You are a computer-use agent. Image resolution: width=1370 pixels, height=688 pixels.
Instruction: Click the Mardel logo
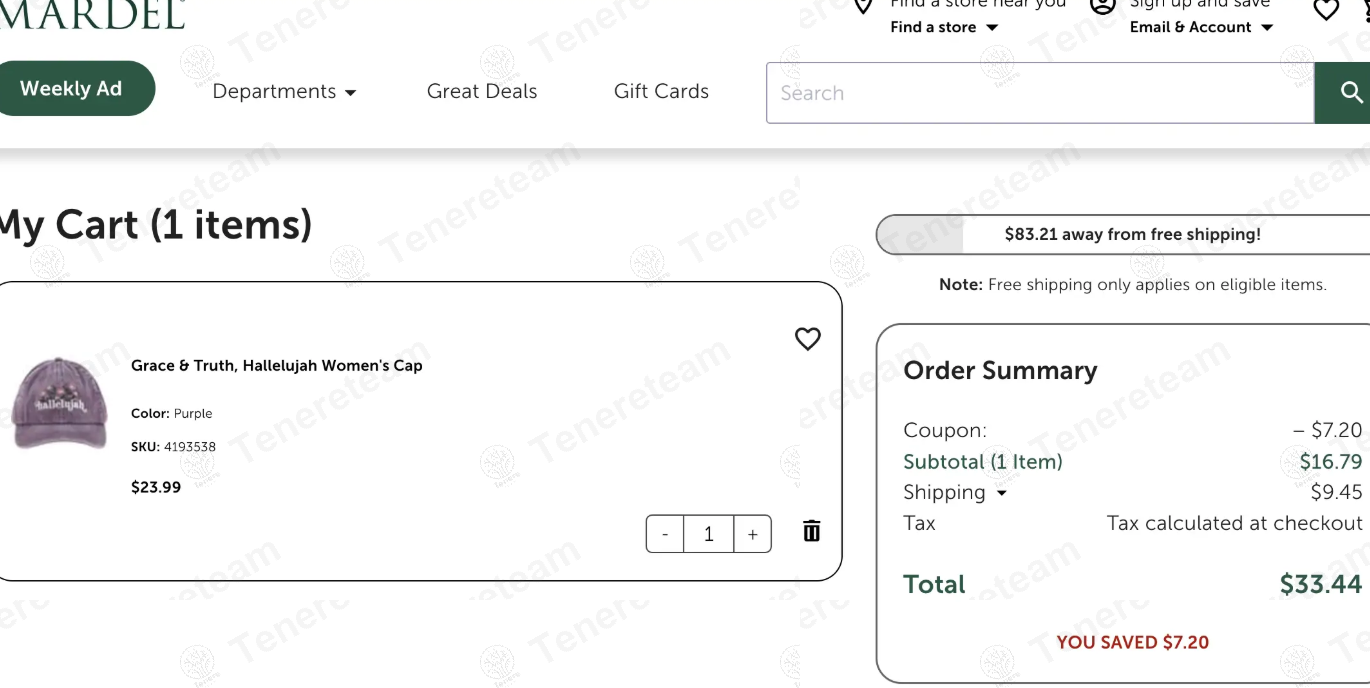click(92, 14)
